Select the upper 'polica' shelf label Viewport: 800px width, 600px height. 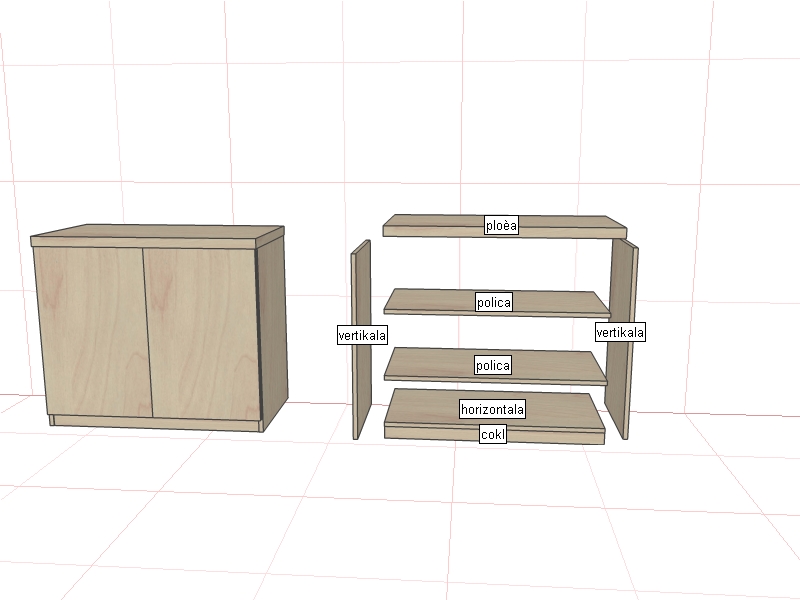(x=493, y=302)
